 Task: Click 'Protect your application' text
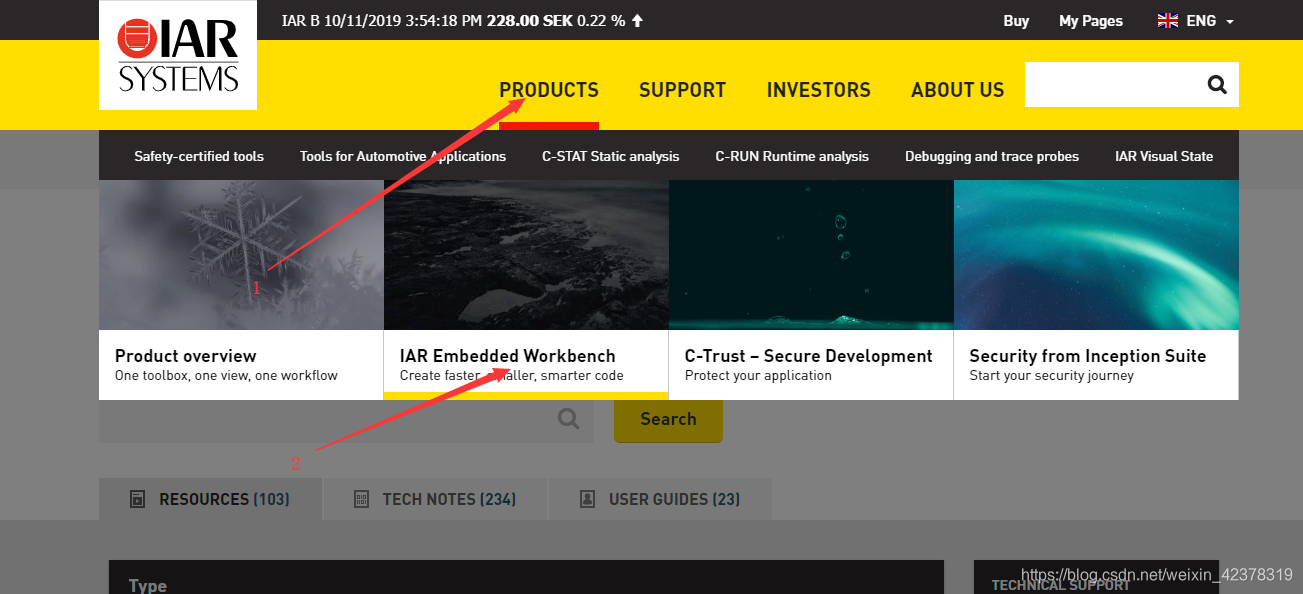coord(758,376)
